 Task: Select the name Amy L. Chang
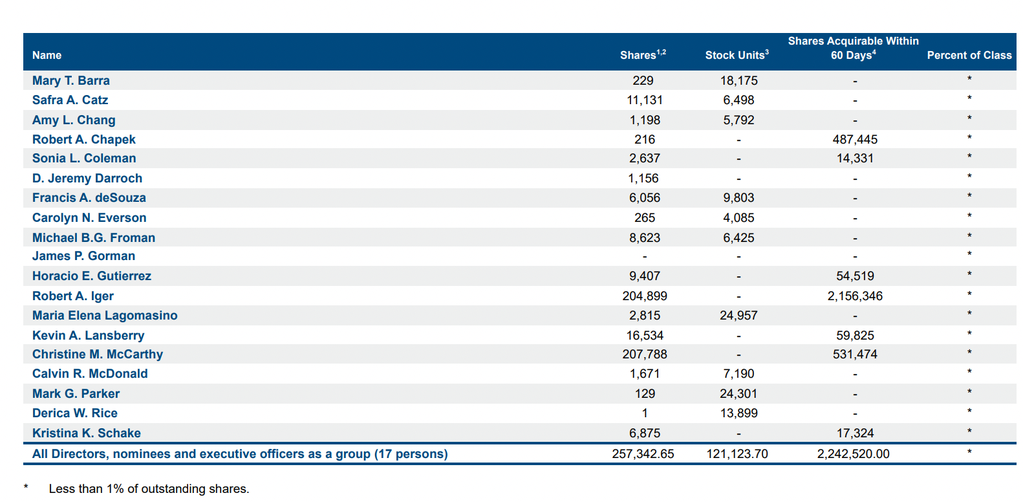coord(74,120)
